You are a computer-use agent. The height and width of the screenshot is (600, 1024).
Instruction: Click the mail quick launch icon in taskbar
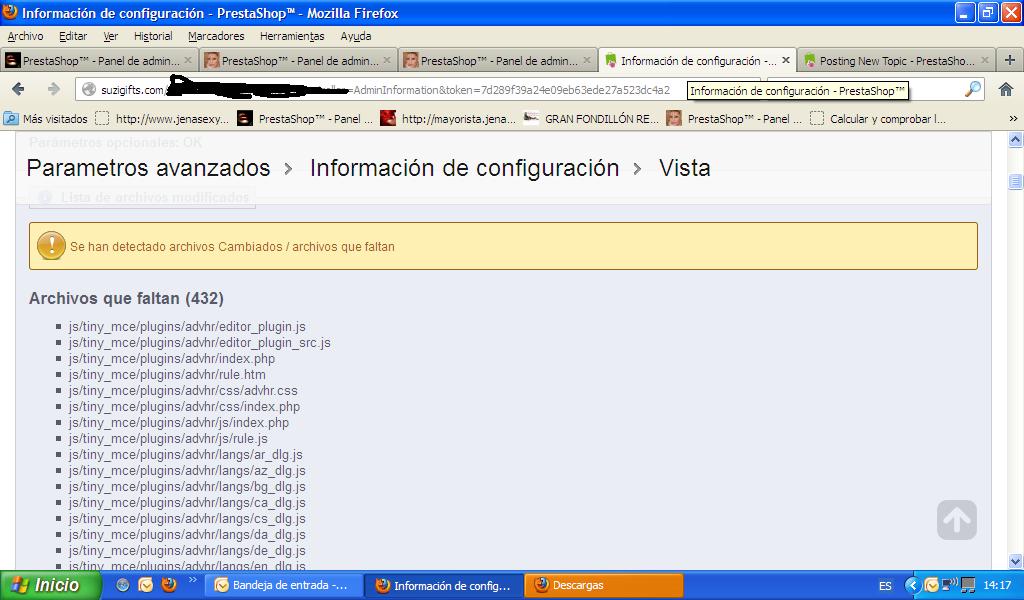coord(146,584)
